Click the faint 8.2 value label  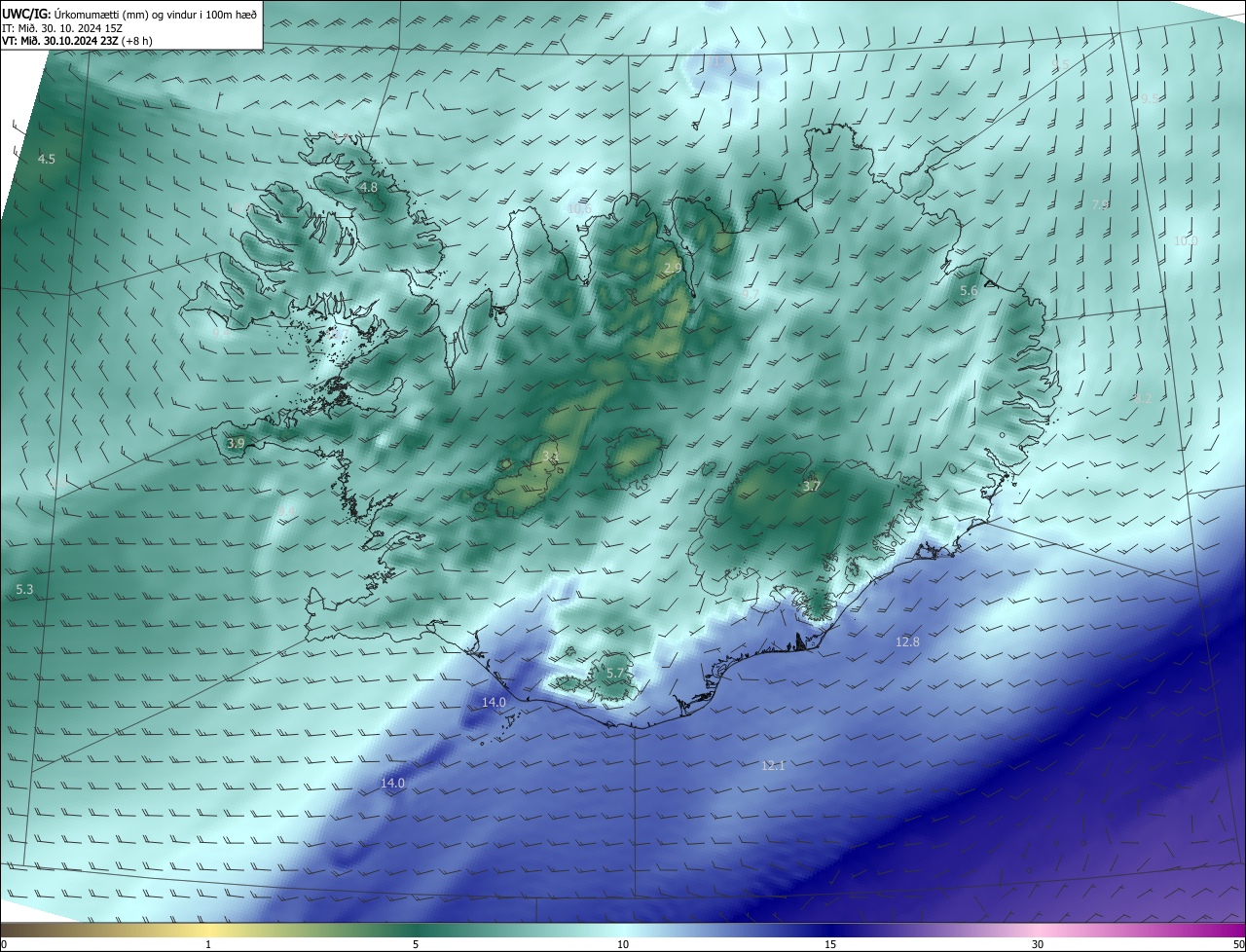click(1143, 398)
